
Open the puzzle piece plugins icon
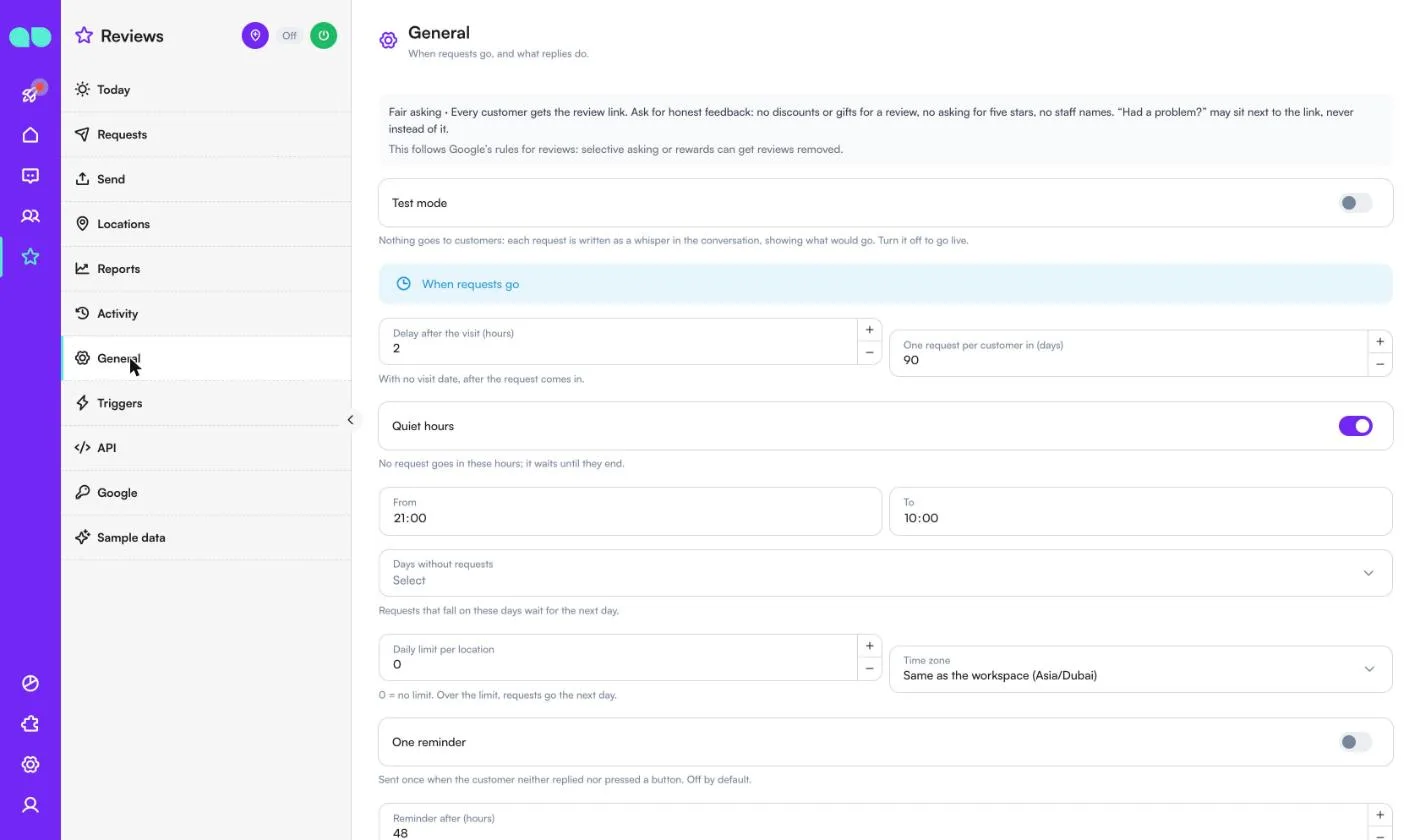point(30,724)
